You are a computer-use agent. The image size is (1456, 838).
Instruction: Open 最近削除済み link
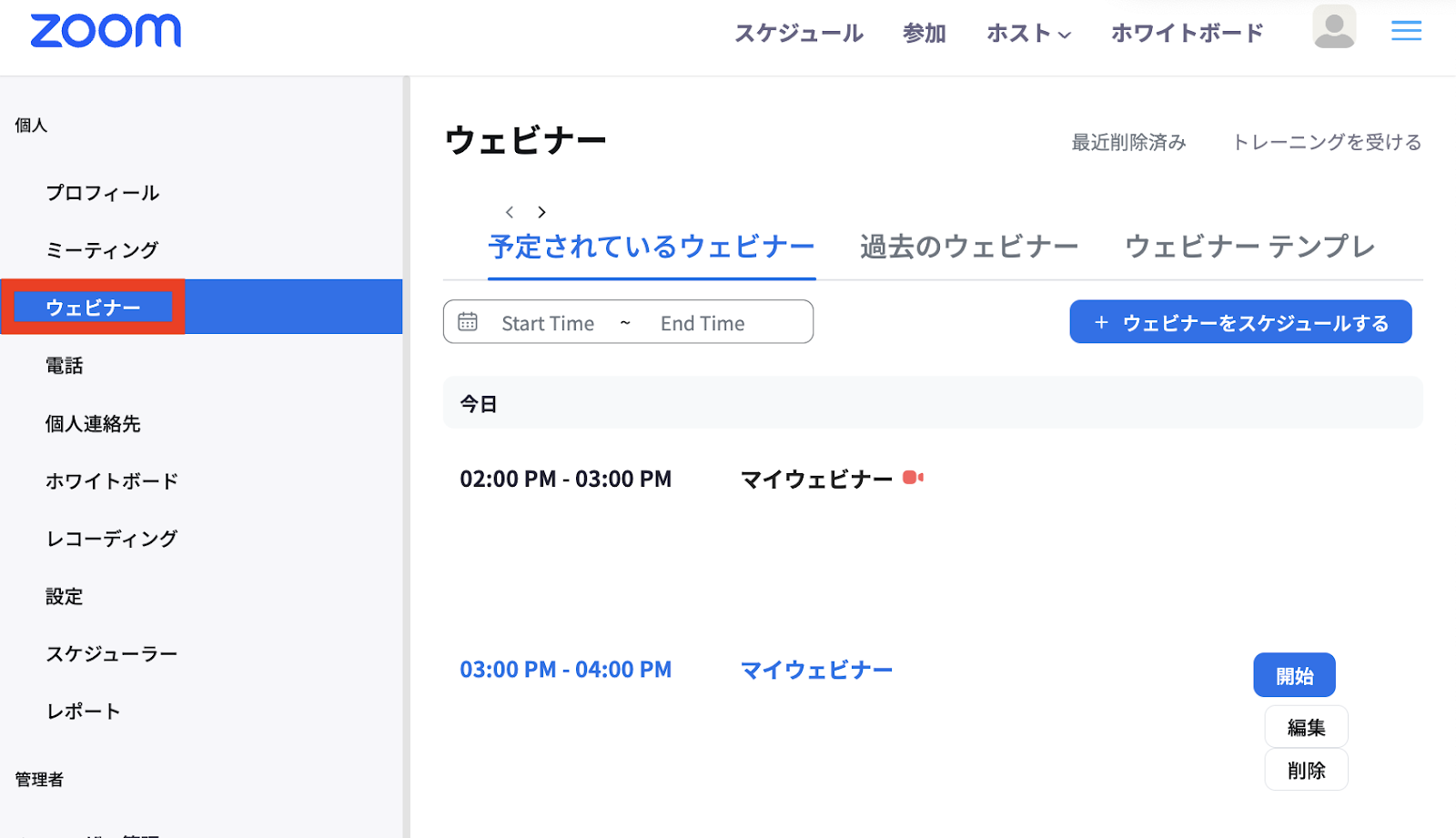point(1128,142)
